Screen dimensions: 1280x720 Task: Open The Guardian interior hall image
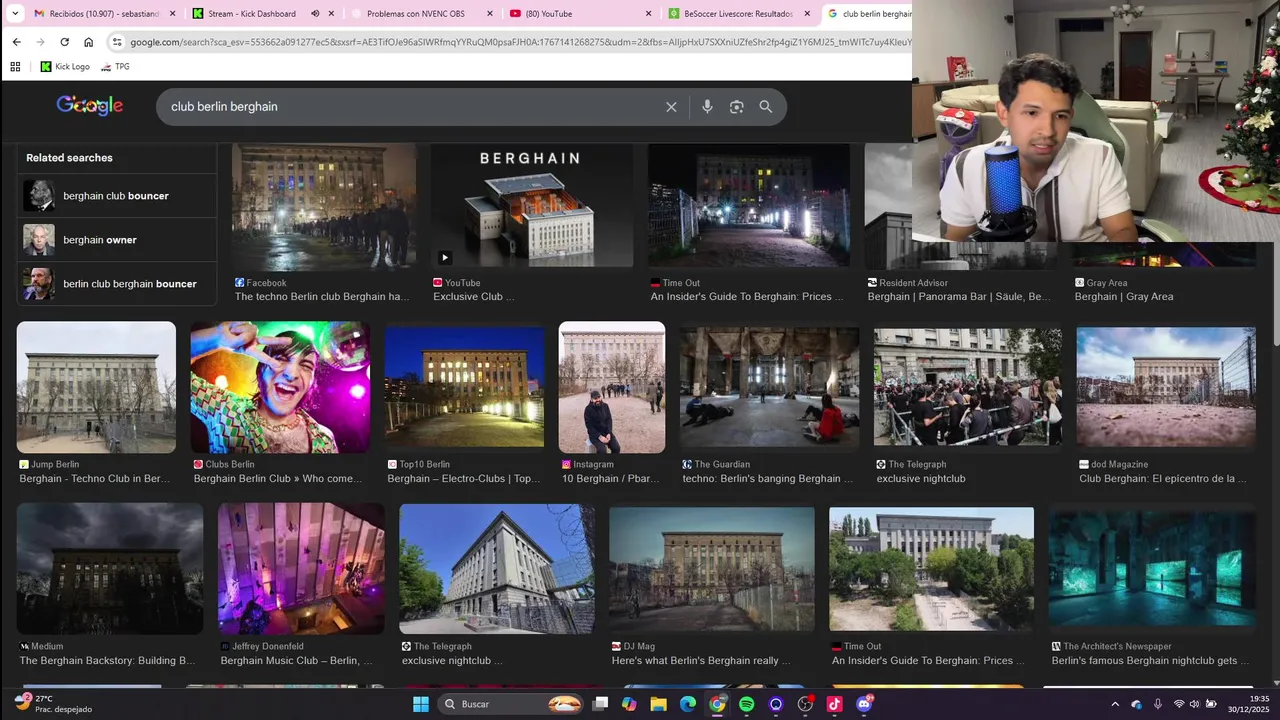pyautogui.click(x=769, y=387)
